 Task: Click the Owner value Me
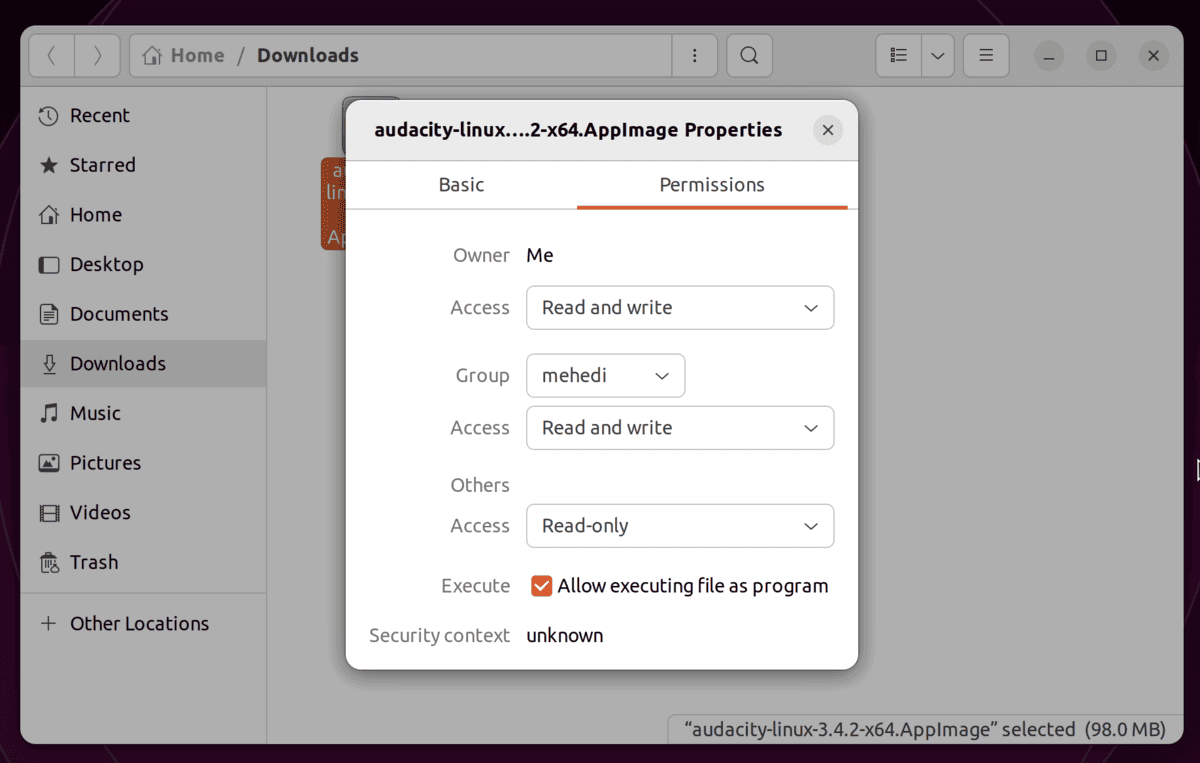point(540,256)
